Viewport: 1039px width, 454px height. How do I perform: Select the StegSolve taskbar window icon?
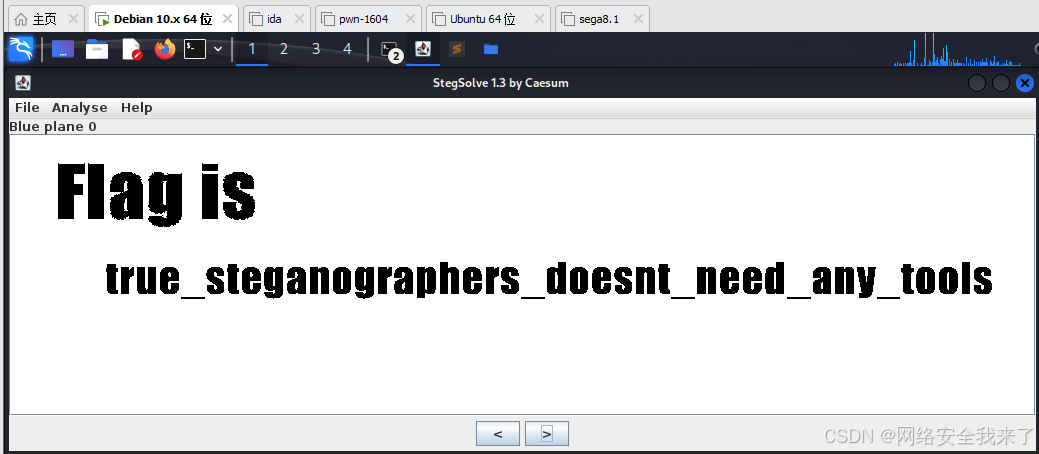tap(423, 49)
